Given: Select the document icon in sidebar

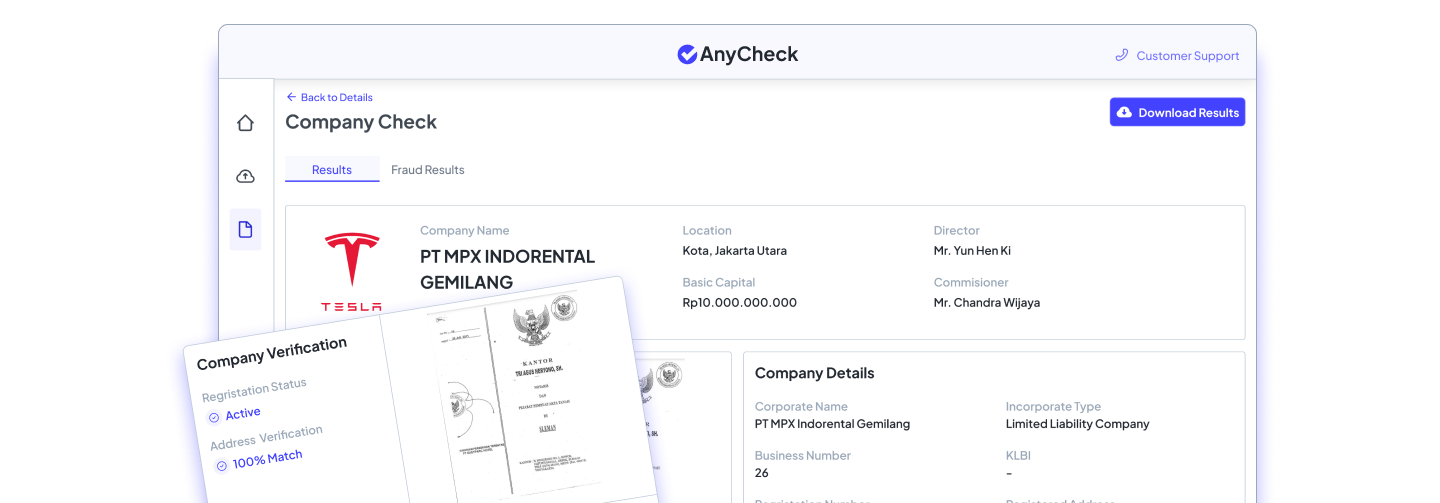Looking at the screenshot, I should pyautogui.click(x=245, y=229).
